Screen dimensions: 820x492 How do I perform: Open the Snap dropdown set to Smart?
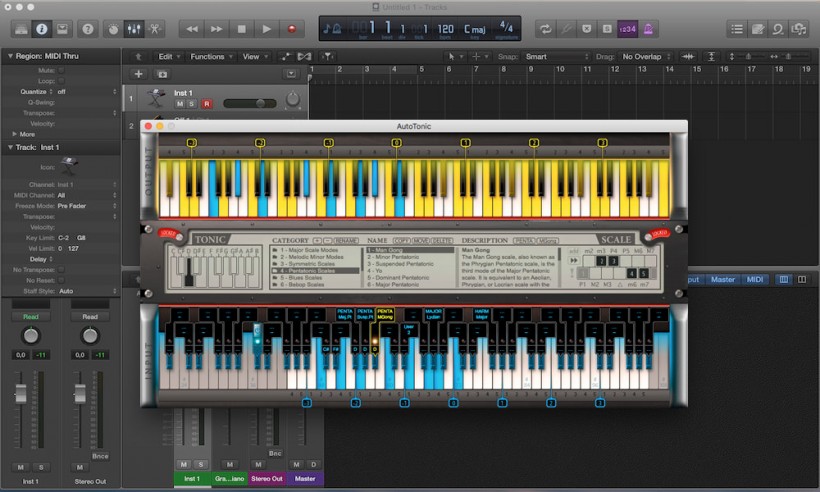pyautogui.click(x=552, y=57)
